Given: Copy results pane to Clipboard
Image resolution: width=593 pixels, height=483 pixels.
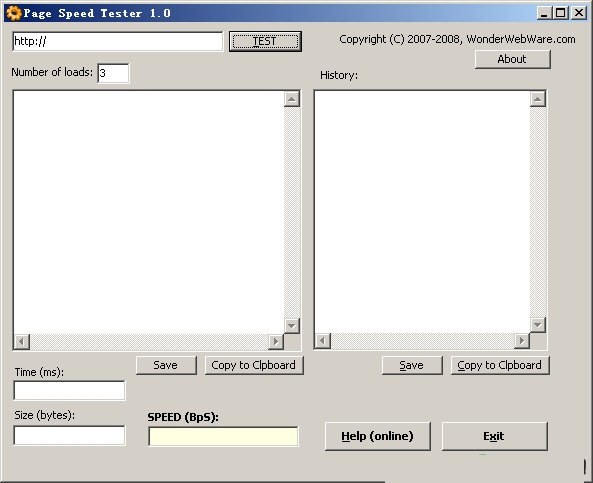Looking at the screenshot, I should tap(254, 365).
